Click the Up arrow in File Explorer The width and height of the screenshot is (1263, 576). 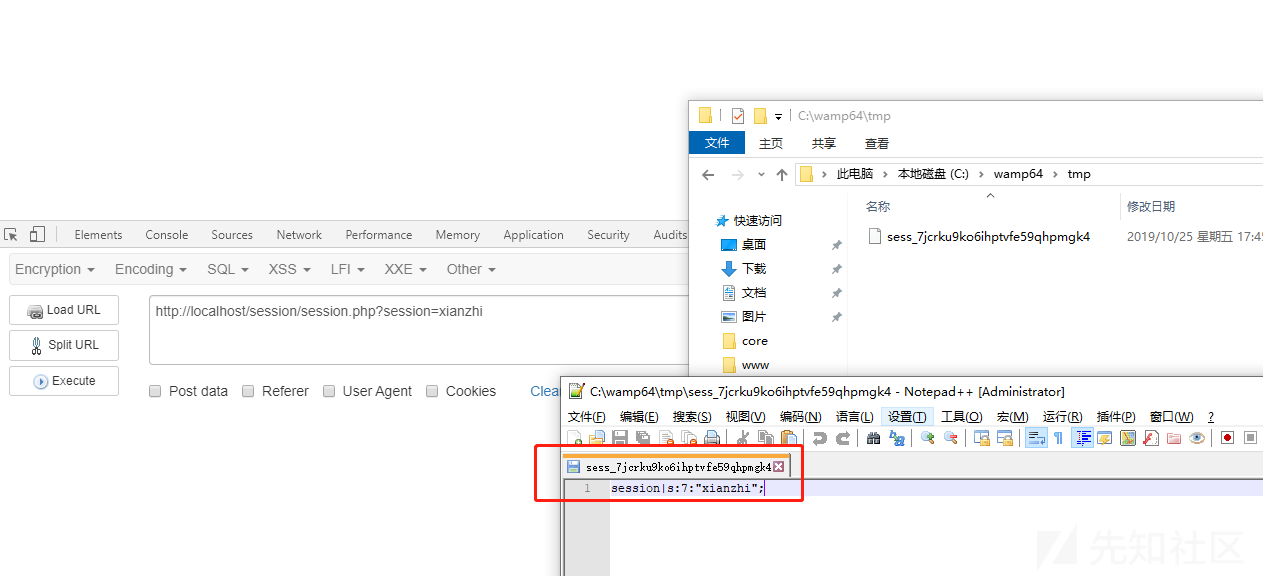click(782, 174)
